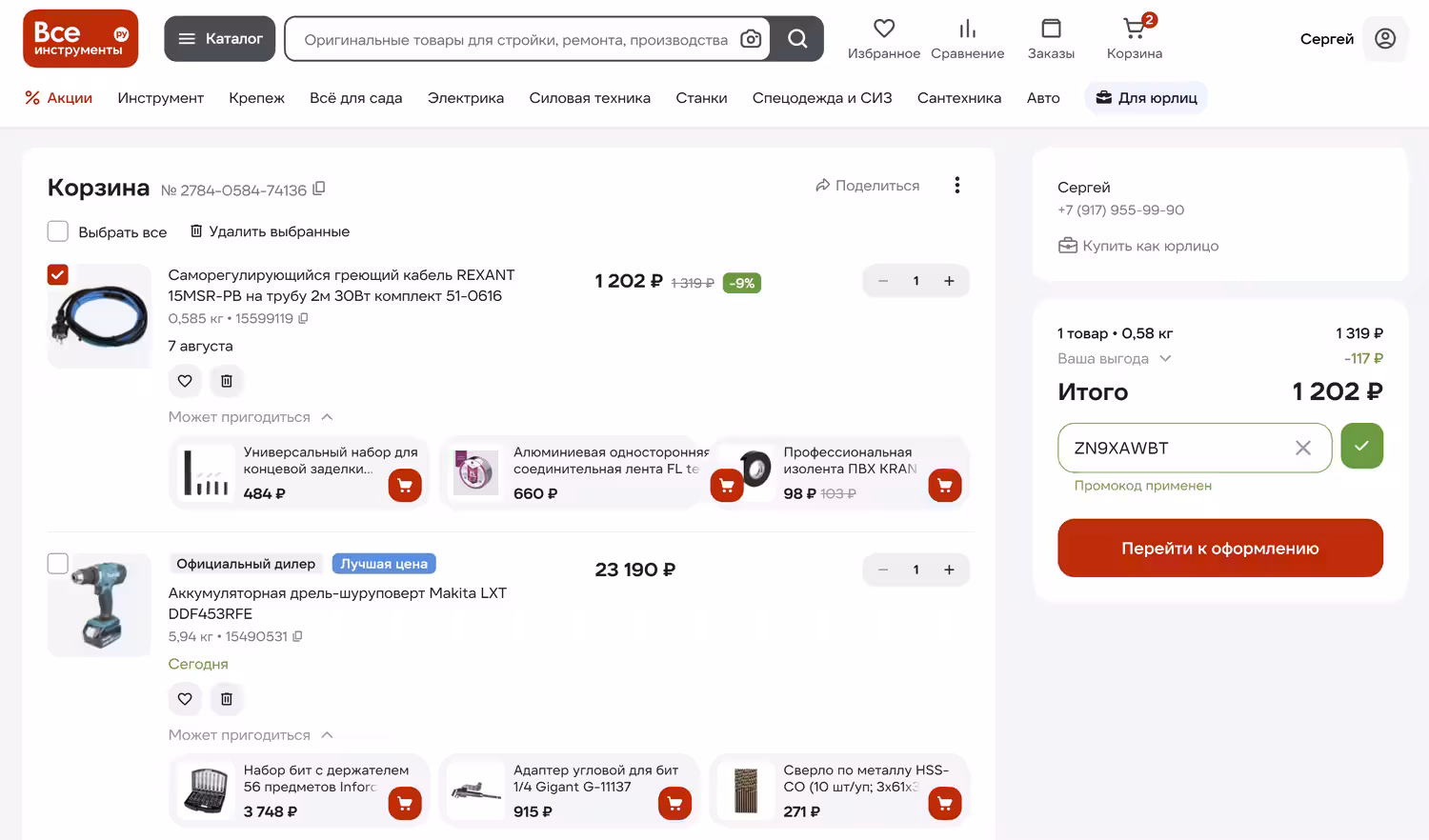Open Избранное favorites heart in header
The width and height of the screenshot is (1429, 840).
click(884, 39)
